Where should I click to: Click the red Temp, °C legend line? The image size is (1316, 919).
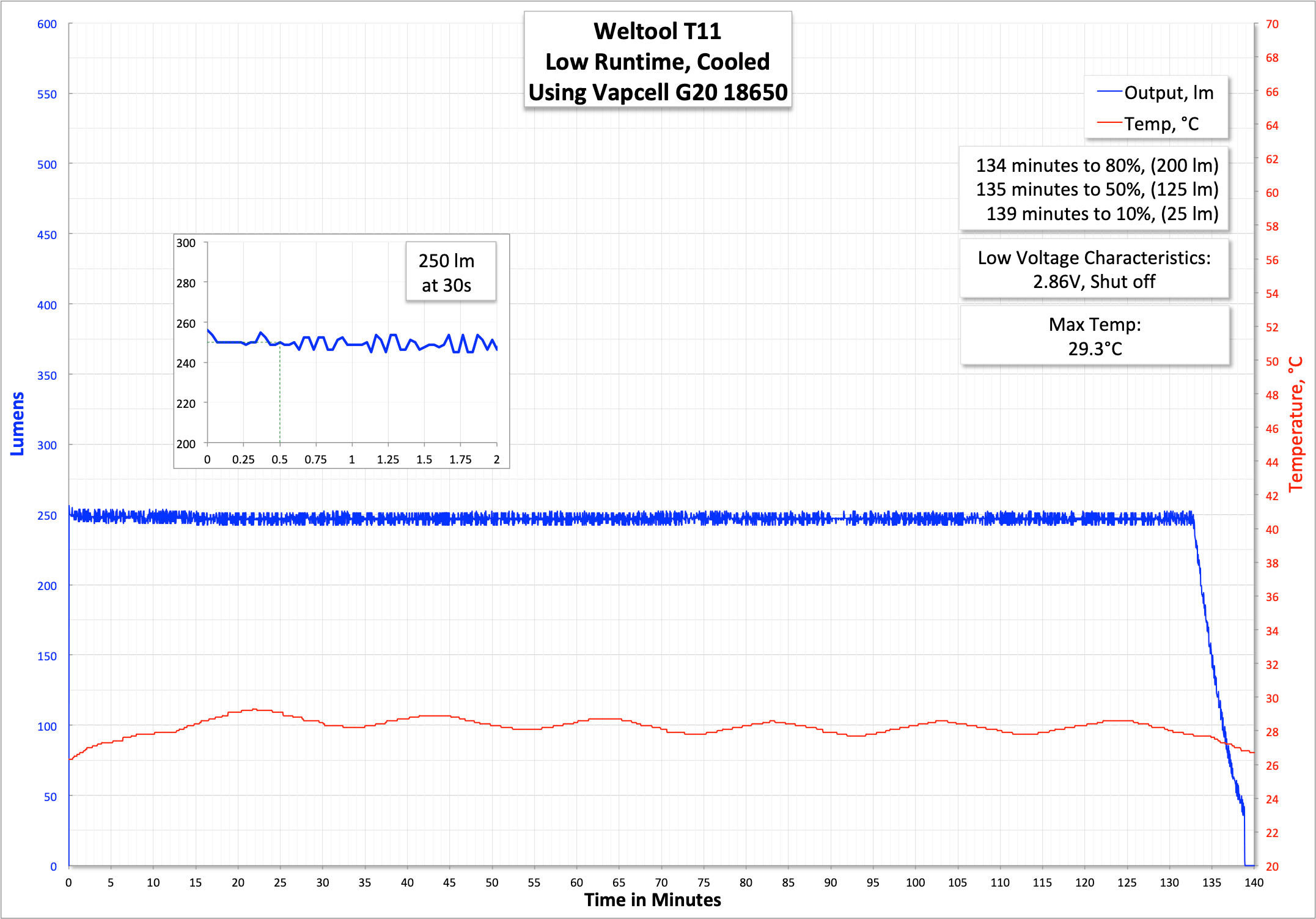point(1109,123)
